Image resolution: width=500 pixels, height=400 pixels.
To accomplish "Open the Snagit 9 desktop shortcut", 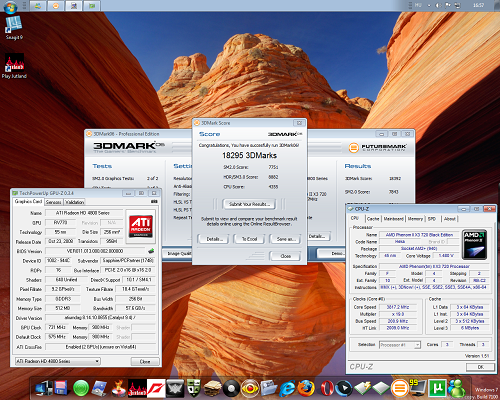I will [14, 28].
